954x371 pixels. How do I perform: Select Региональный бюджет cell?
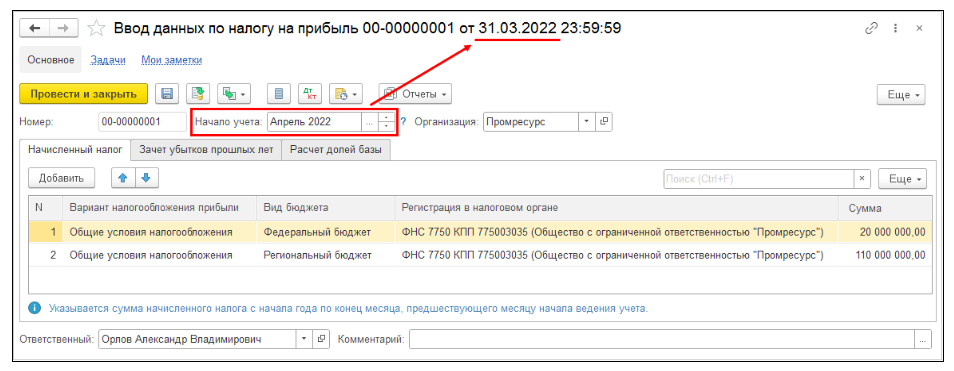point(326,255)
